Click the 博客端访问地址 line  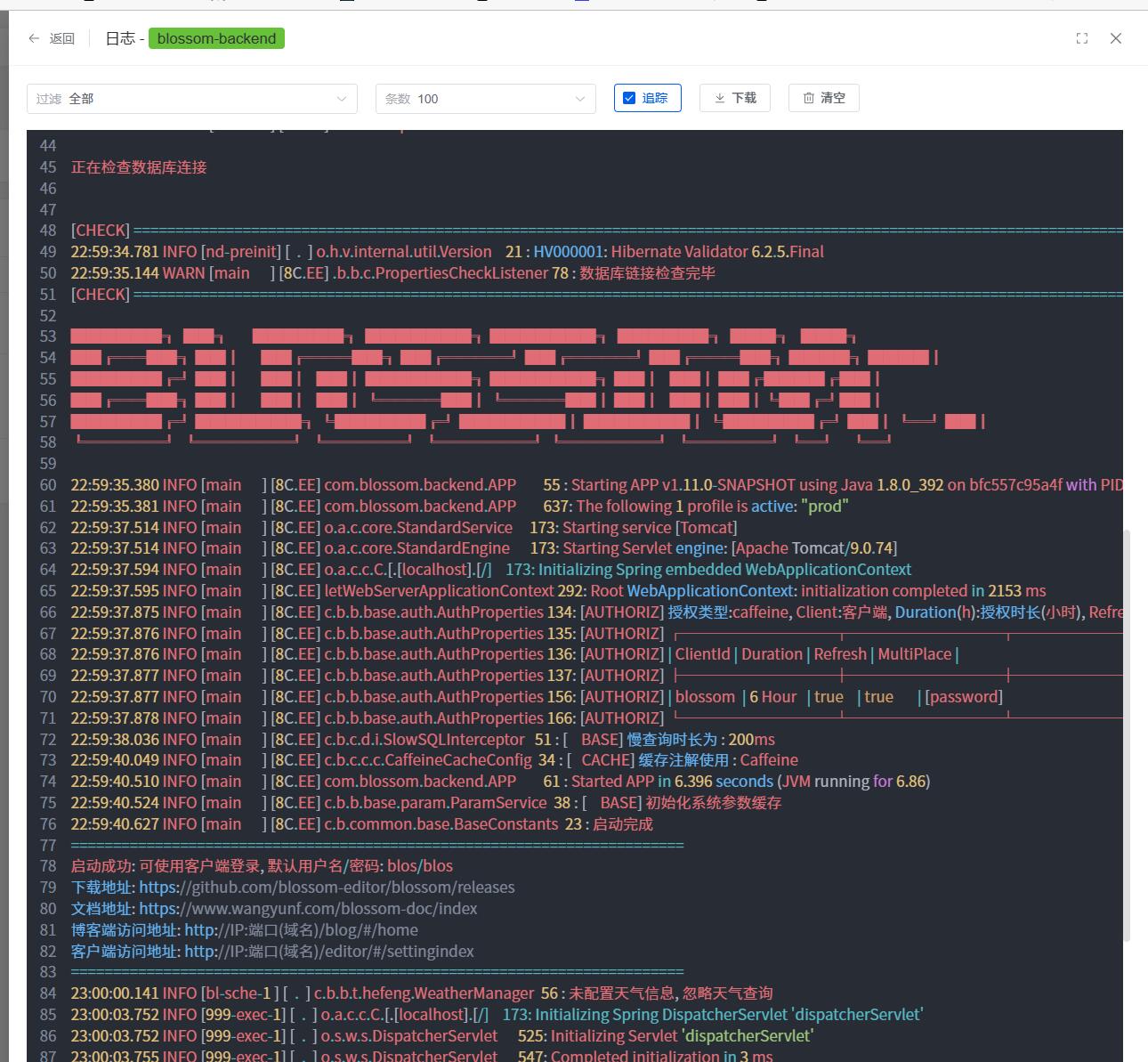click(x=245, y=930)
